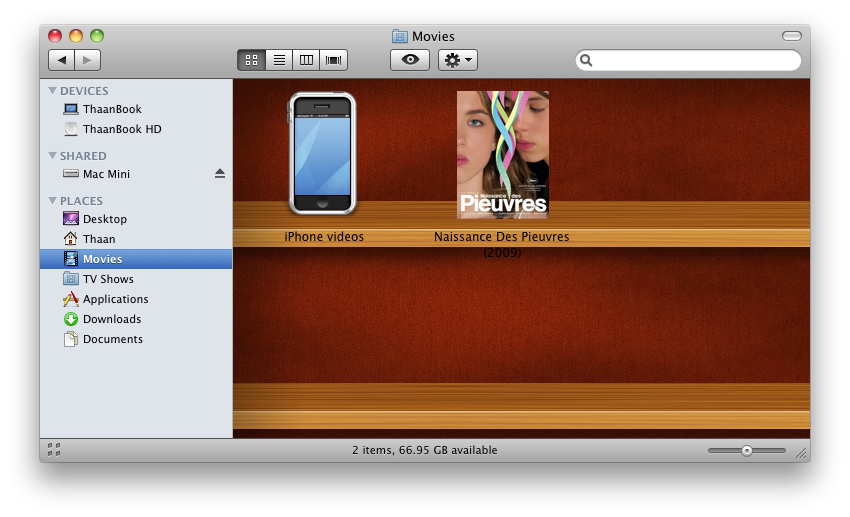This screenshot has width=850, height=517.
Task: Open the Action gear dropdown menu
Action: (458, 60)
